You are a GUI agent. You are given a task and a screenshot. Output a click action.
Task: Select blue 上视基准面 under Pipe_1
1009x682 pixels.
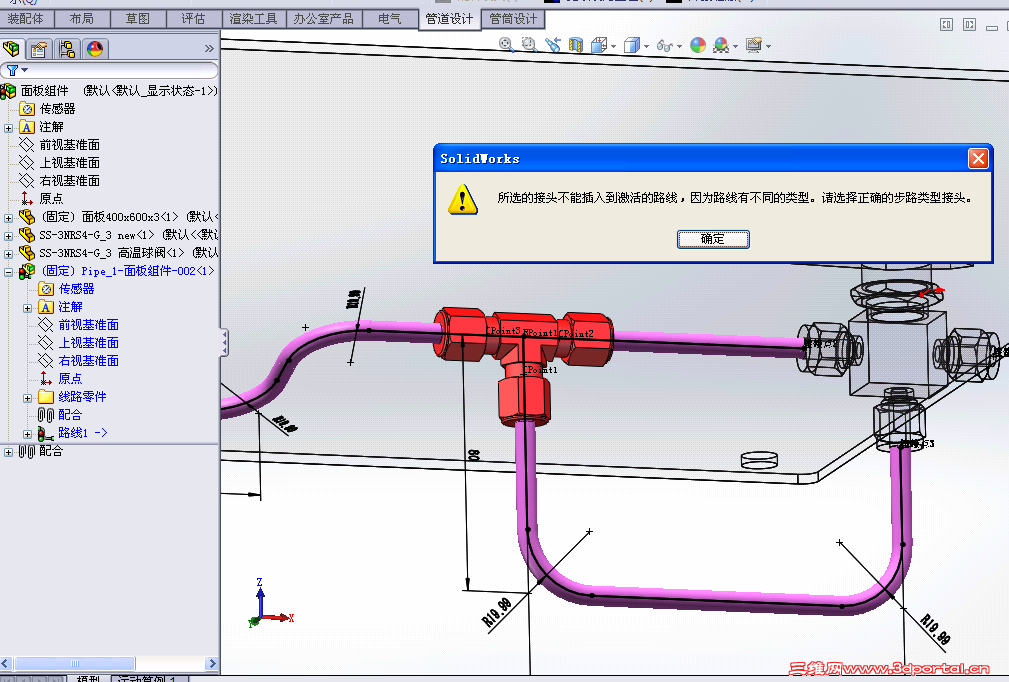(88, 343)
